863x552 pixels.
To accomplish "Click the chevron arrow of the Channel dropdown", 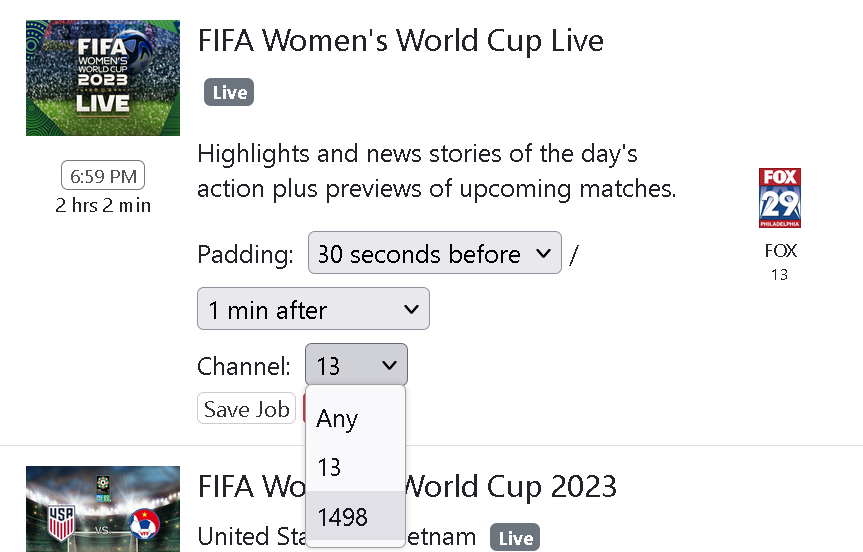I will click(389, 365).
